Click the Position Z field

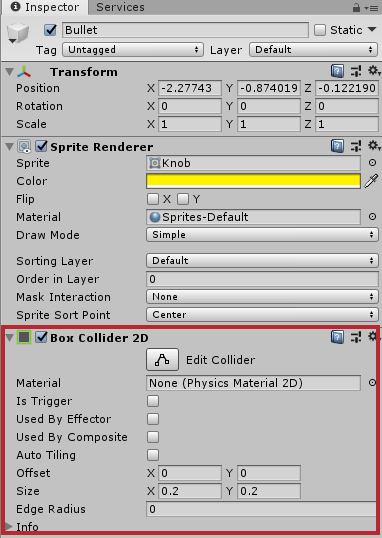347,88
